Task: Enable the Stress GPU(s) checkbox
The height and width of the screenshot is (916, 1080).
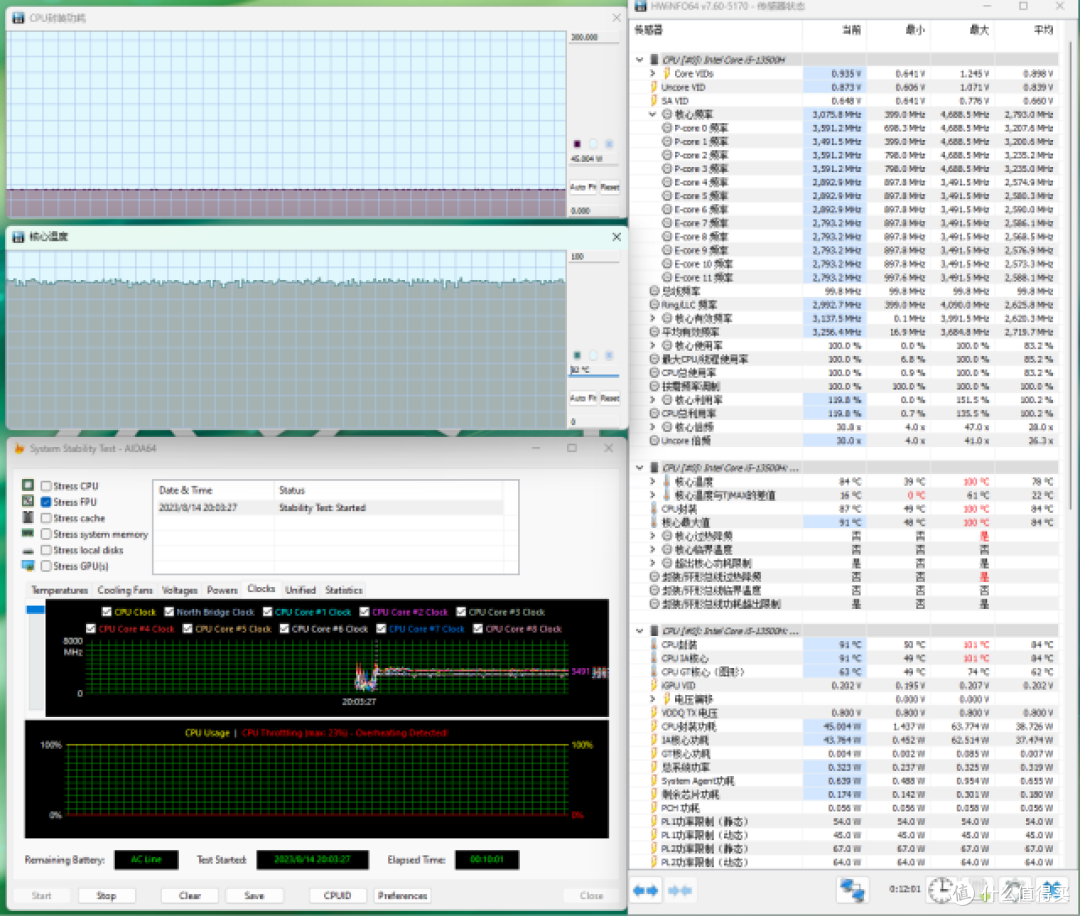Action: [46, 566]
